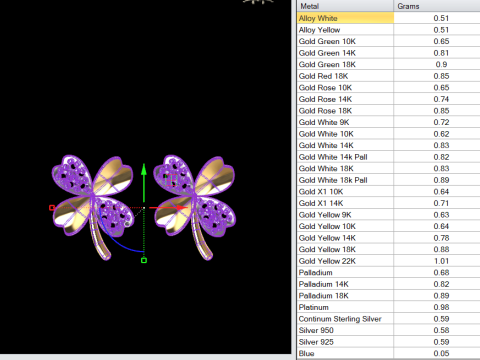Click the 0.58 grams value for Silver 950
Image resolution: width=480 pixels, height=360 pixels.
(x=441, y=330)
